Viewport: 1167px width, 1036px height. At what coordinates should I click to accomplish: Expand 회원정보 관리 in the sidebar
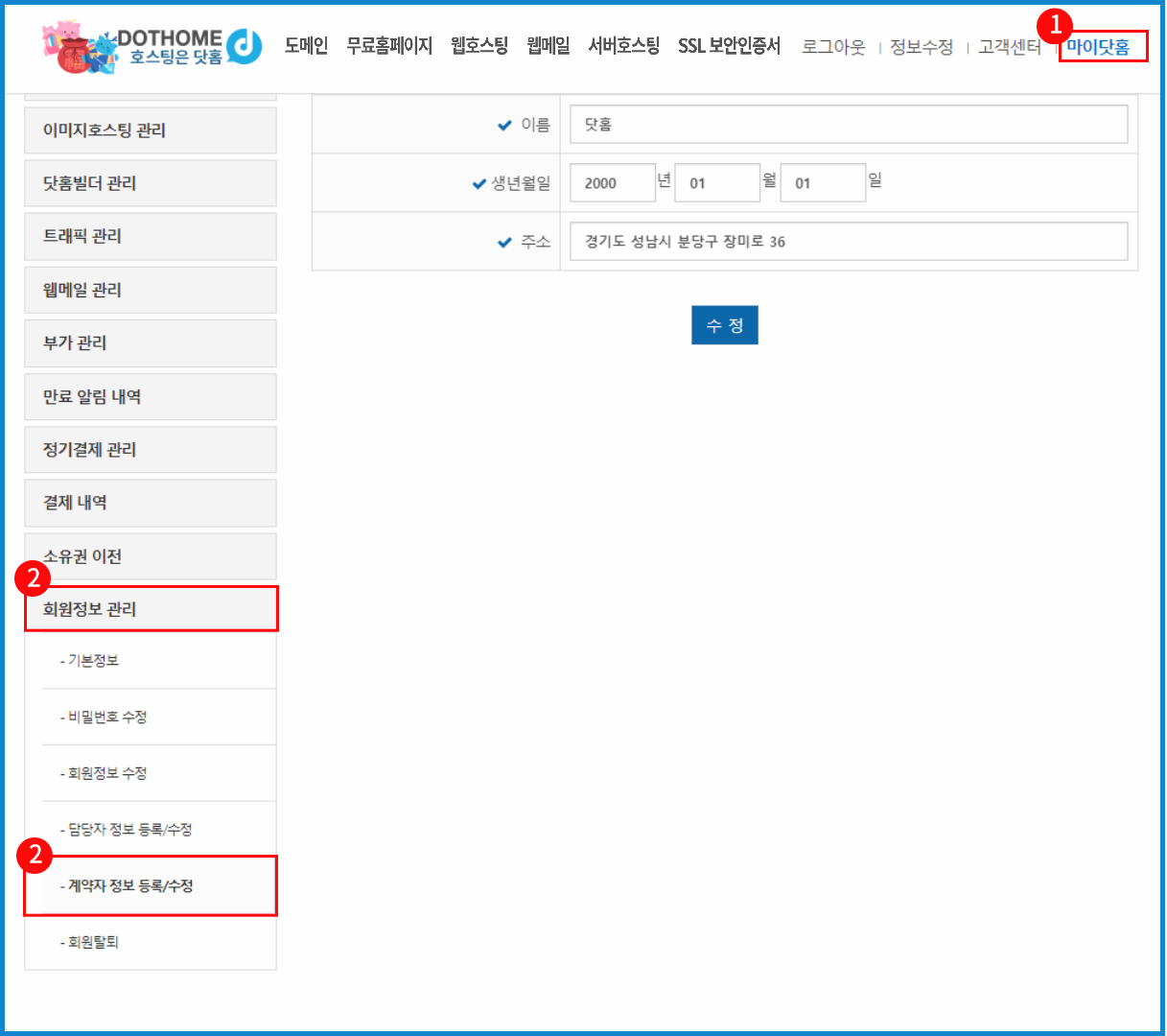point(151,609)
